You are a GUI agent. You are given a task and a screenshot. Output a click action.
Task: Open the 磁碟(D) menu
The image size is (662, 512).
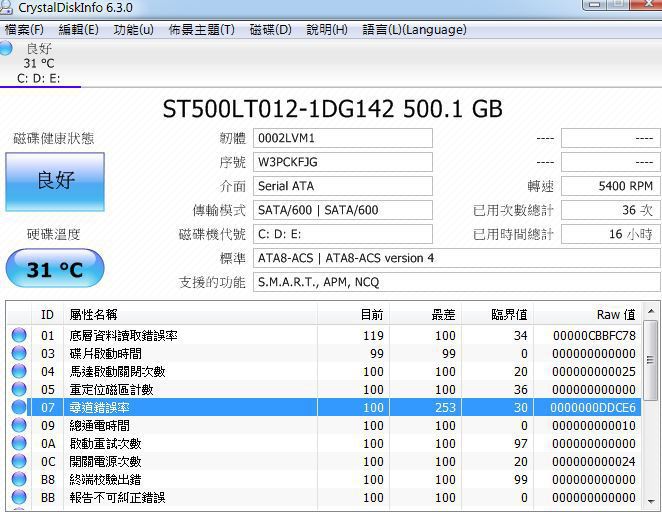coord(271,30)
